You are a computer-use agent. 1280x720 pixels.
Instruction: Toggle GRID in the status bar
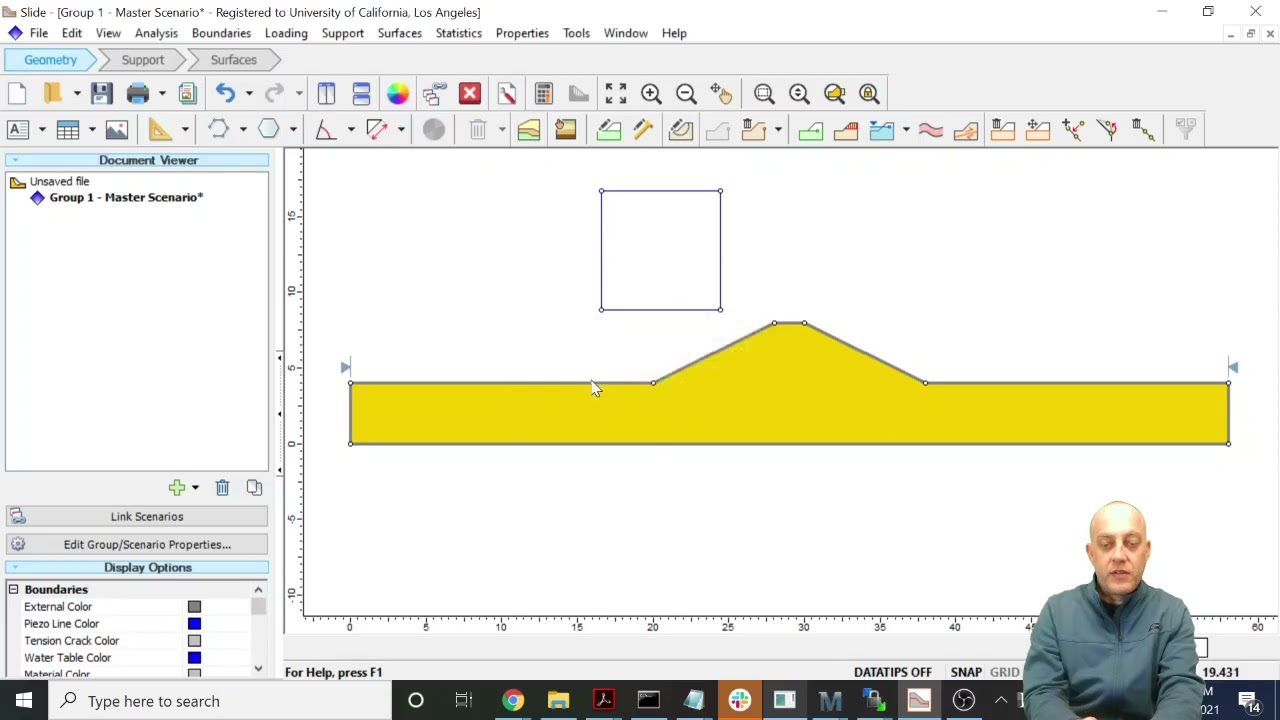click(1004, 673)
